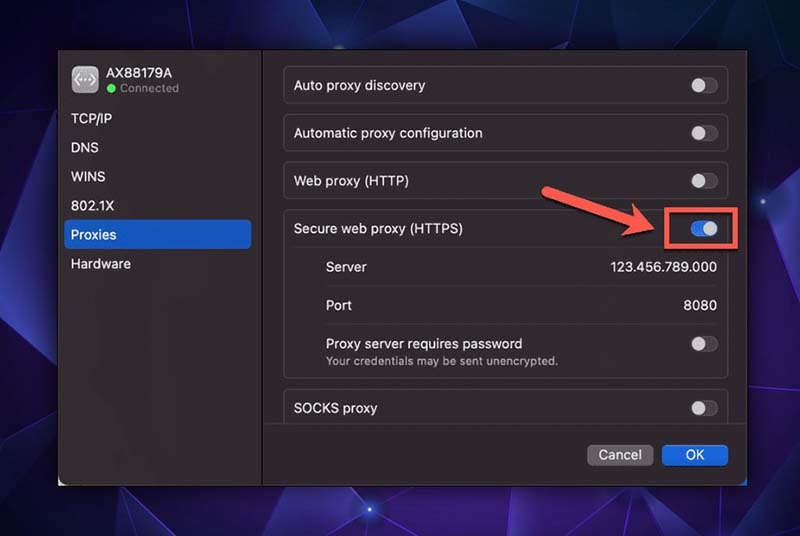Enable the SOCKS proxy switch
This screenshot has height=536, width=800.
[704, 408]
